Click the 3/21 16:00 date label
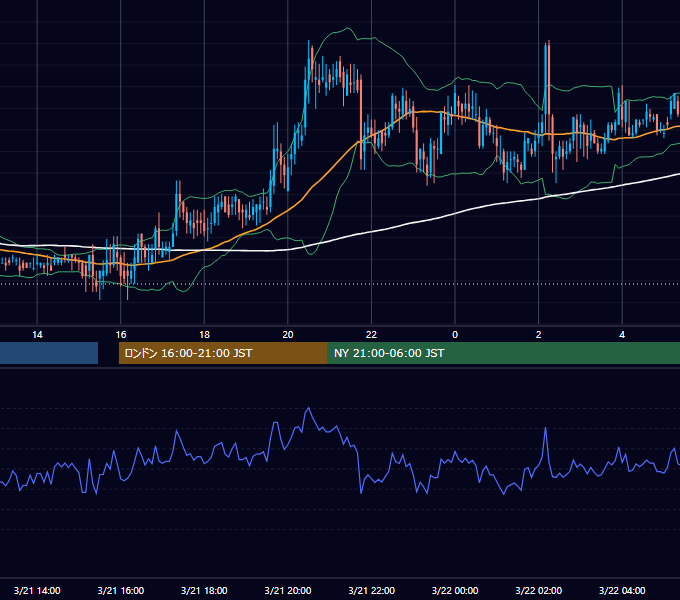 121,590
